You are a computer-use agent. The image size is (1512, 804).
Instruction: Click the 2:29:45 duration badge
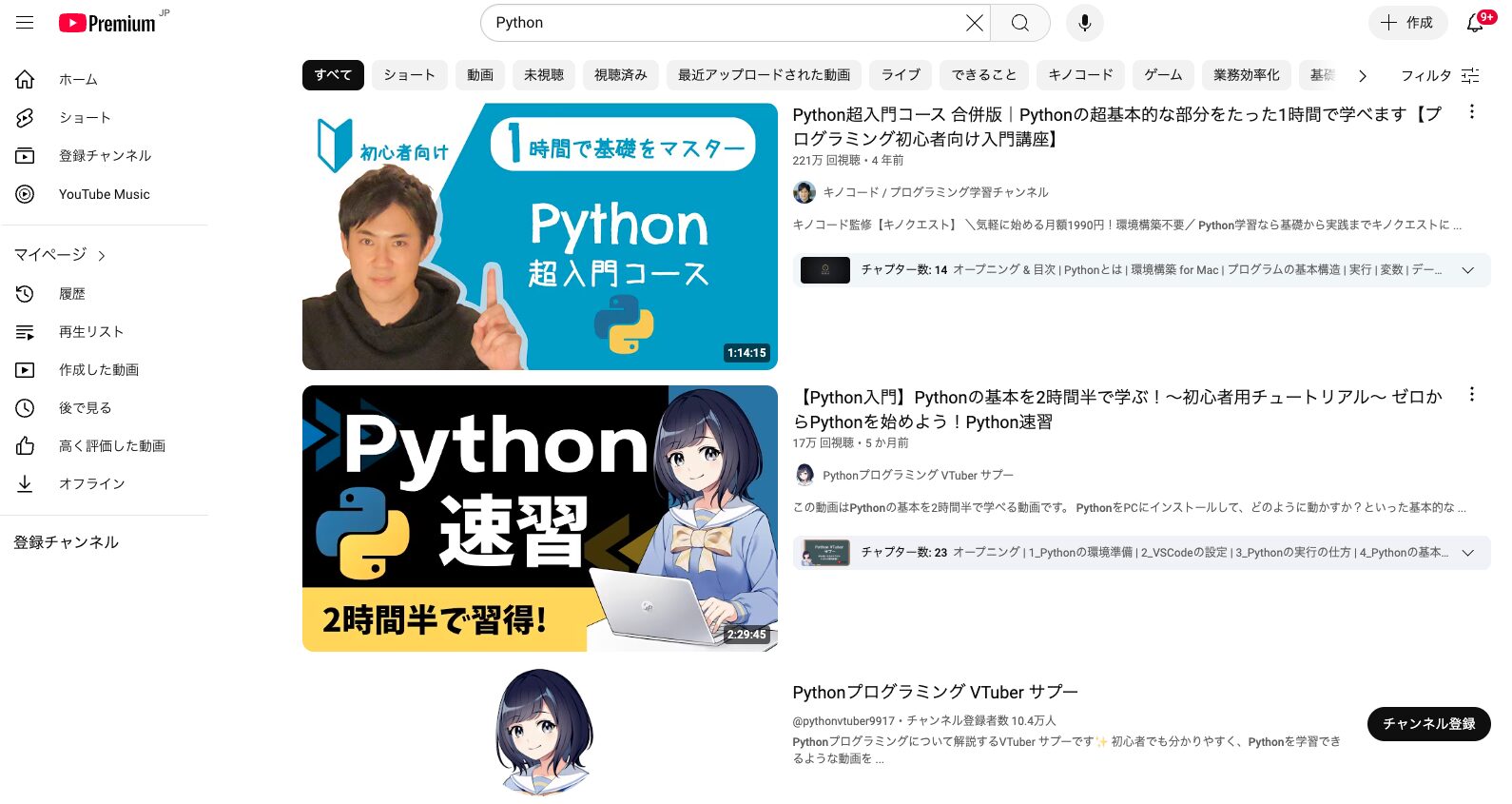(746, 635)
